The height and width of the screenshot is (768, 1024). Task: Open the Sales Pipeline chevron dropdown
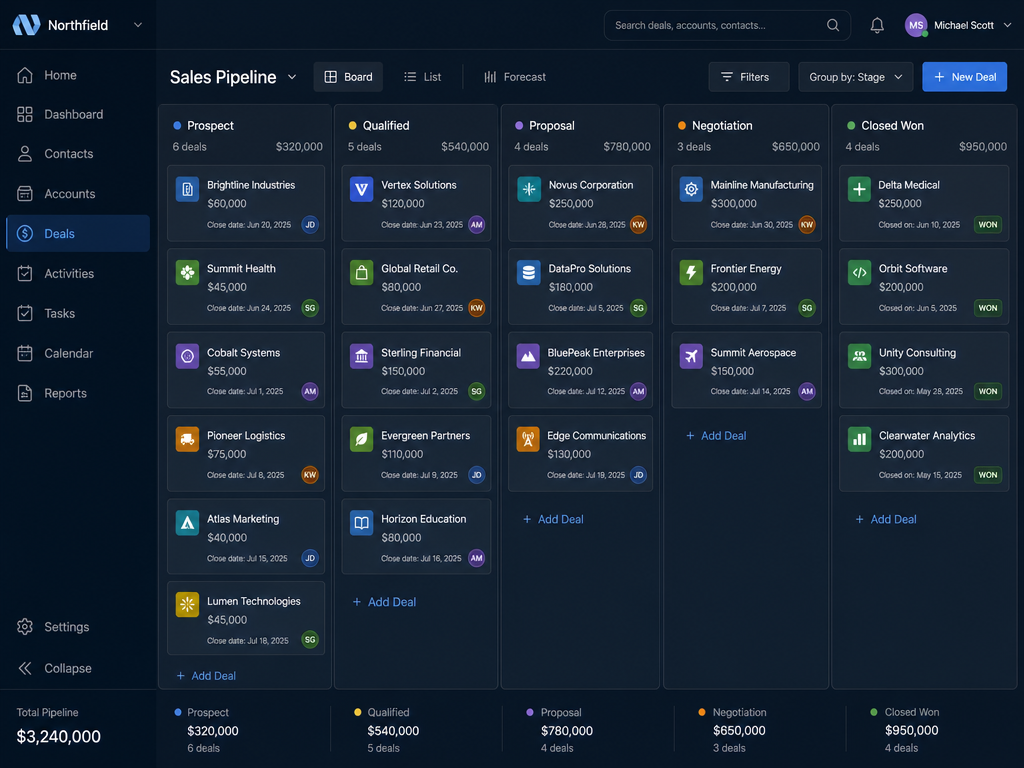point(292,77)
